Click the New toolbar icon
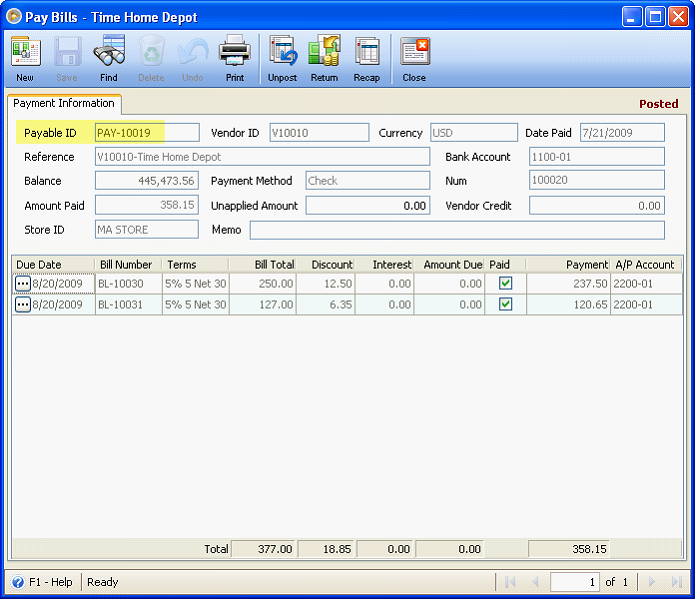This screenshot has height=600, width=696. click(x=25, y=58)
